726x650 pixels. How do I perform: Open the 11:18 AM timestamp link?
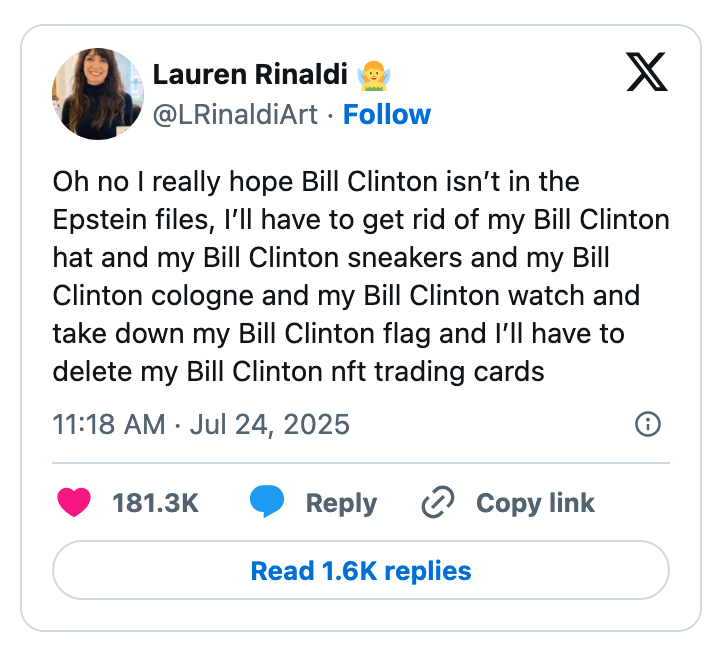click(108, 424)
